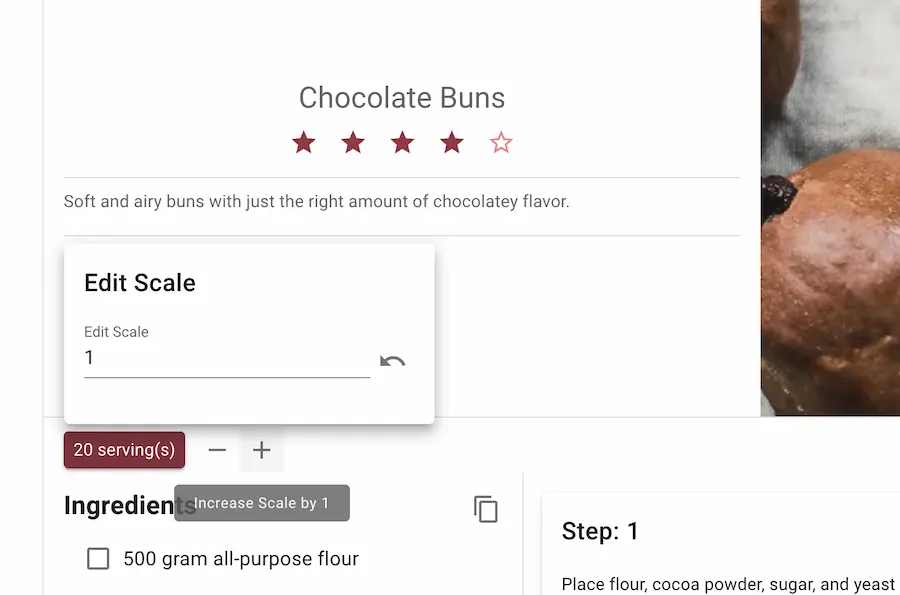
Task: Click the chocolate buns photo
Action: pos(830,208)
